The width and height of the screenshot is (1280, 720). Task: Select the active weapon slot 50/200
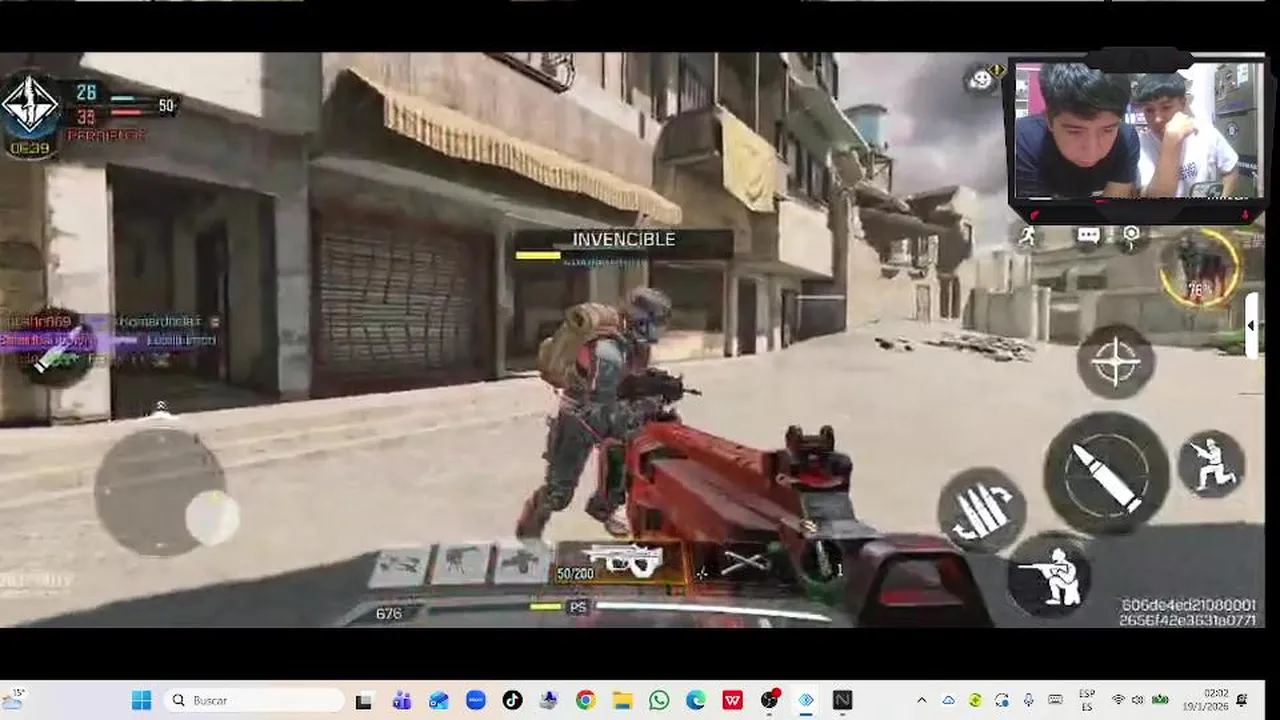coord(621,563)
